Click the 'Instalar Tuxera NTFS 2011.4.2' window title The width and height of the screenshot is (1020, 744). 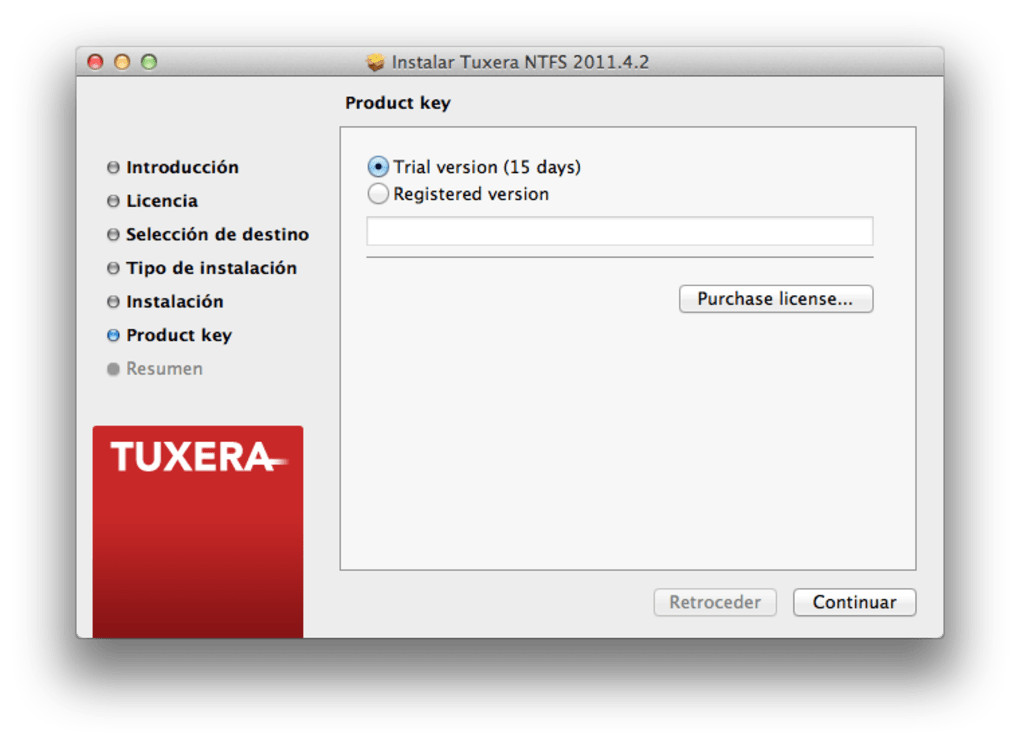(x=520, y=62)
